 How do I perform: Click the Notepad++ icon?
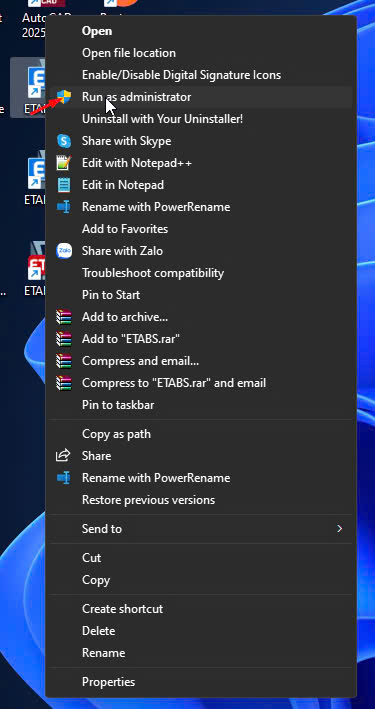click(64, 163)
